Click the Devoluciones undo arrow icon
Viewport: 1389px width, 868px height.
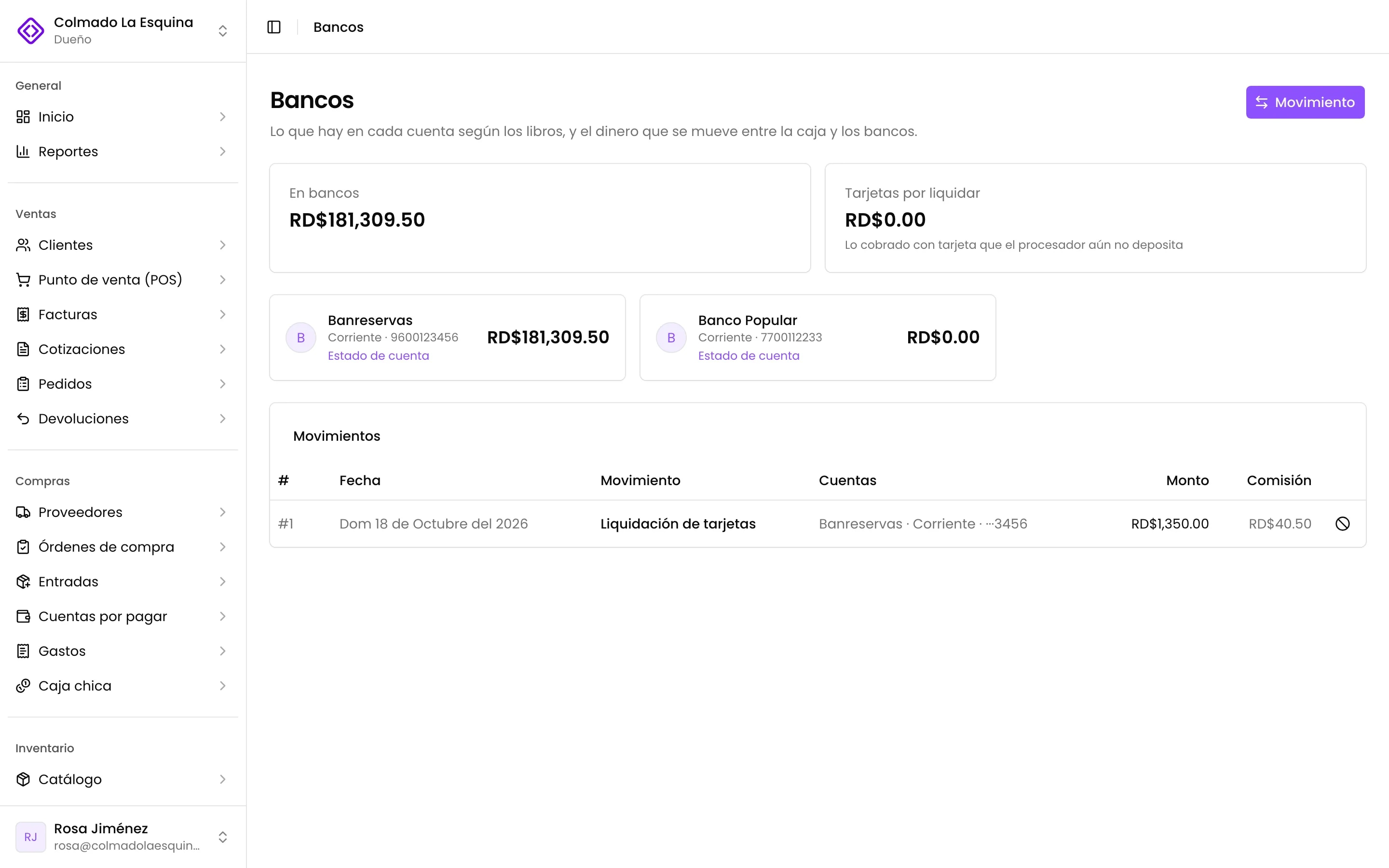tap(23, 419)
